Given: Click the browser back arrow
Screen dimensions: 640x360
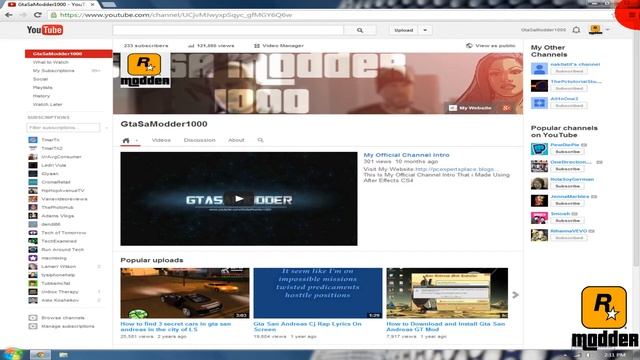Looking at the screenshot, I should tap(9, 15).
